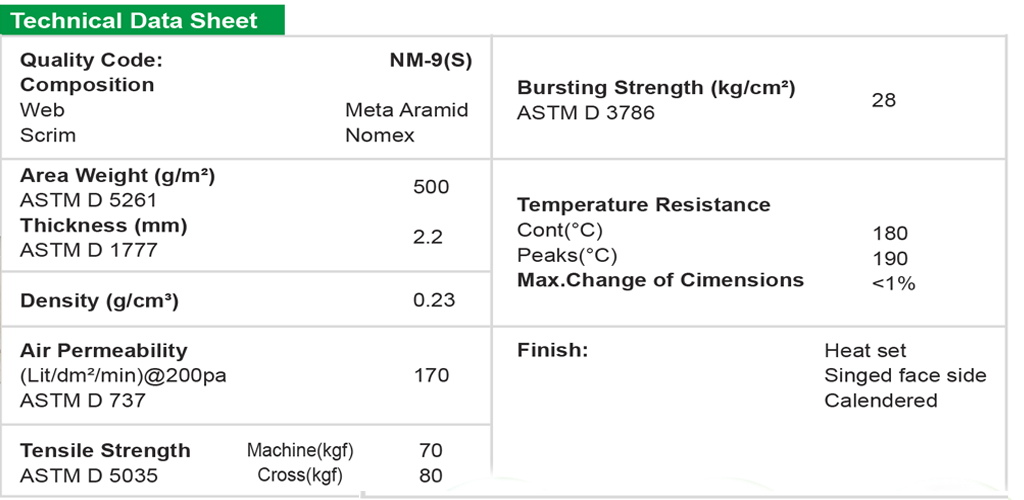Click the Density (g/cm³) label
1024x500 pixels.
99,300
